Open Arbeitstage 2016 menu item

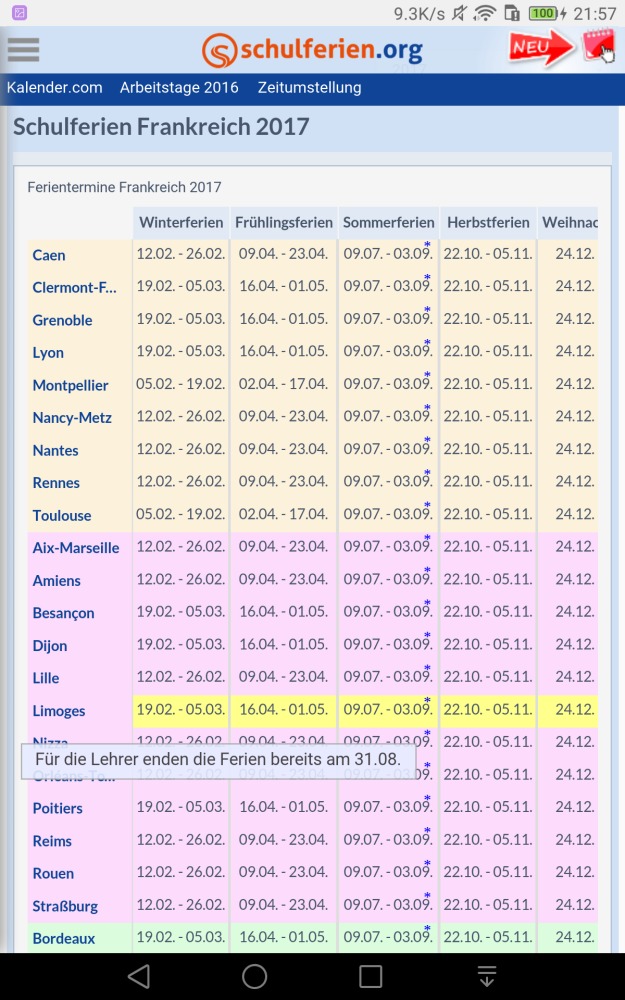tap(179, 87)
